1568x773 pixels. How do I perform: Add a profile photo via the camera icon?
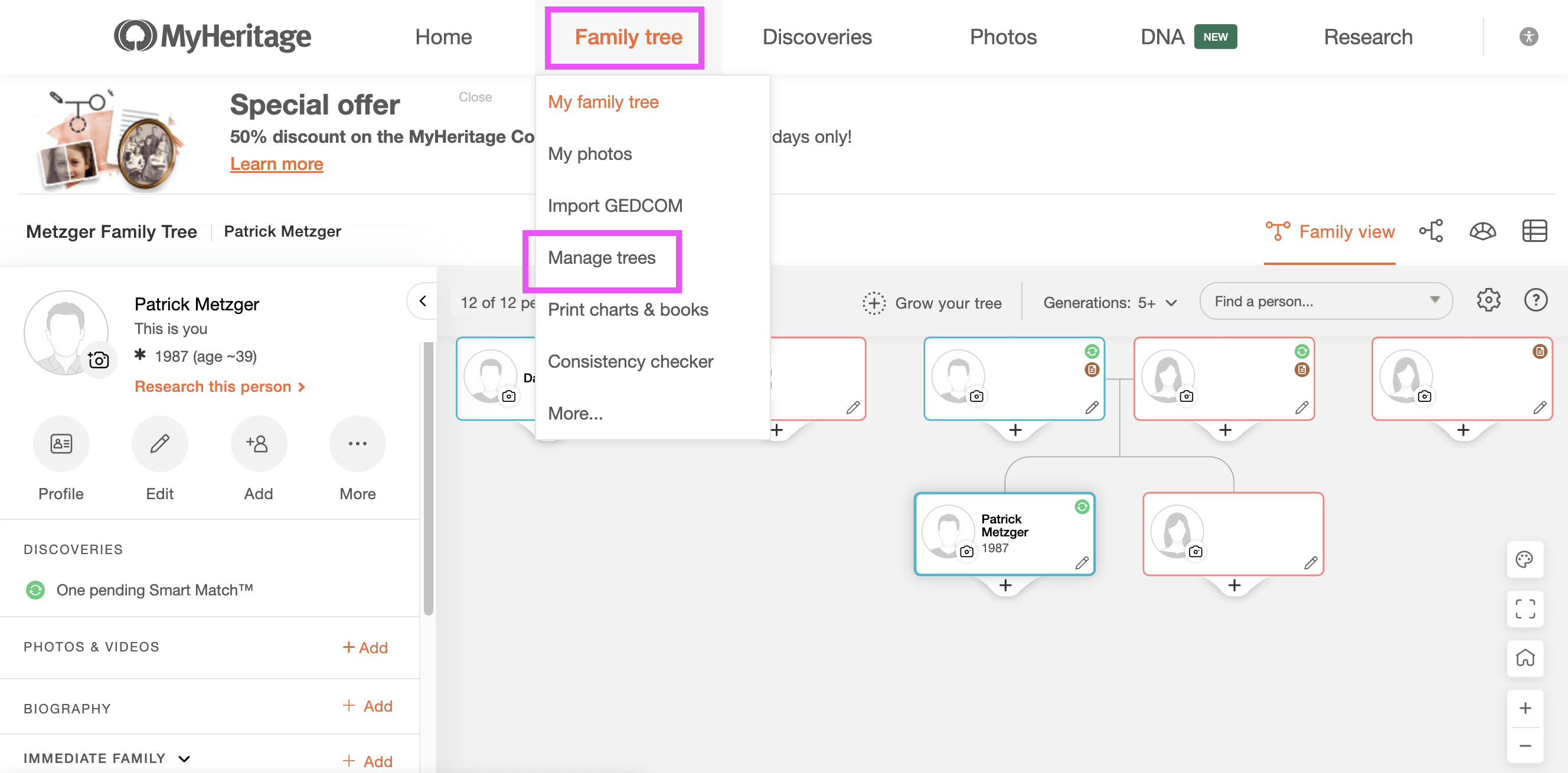click(97, 359)
